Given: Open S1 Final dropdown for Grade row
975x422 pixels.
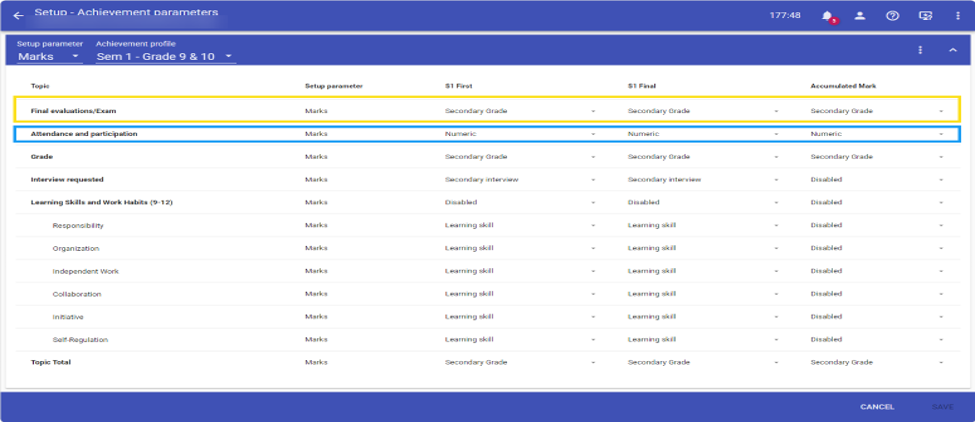Looking at the screenshot, I should (x=703, y=157).
